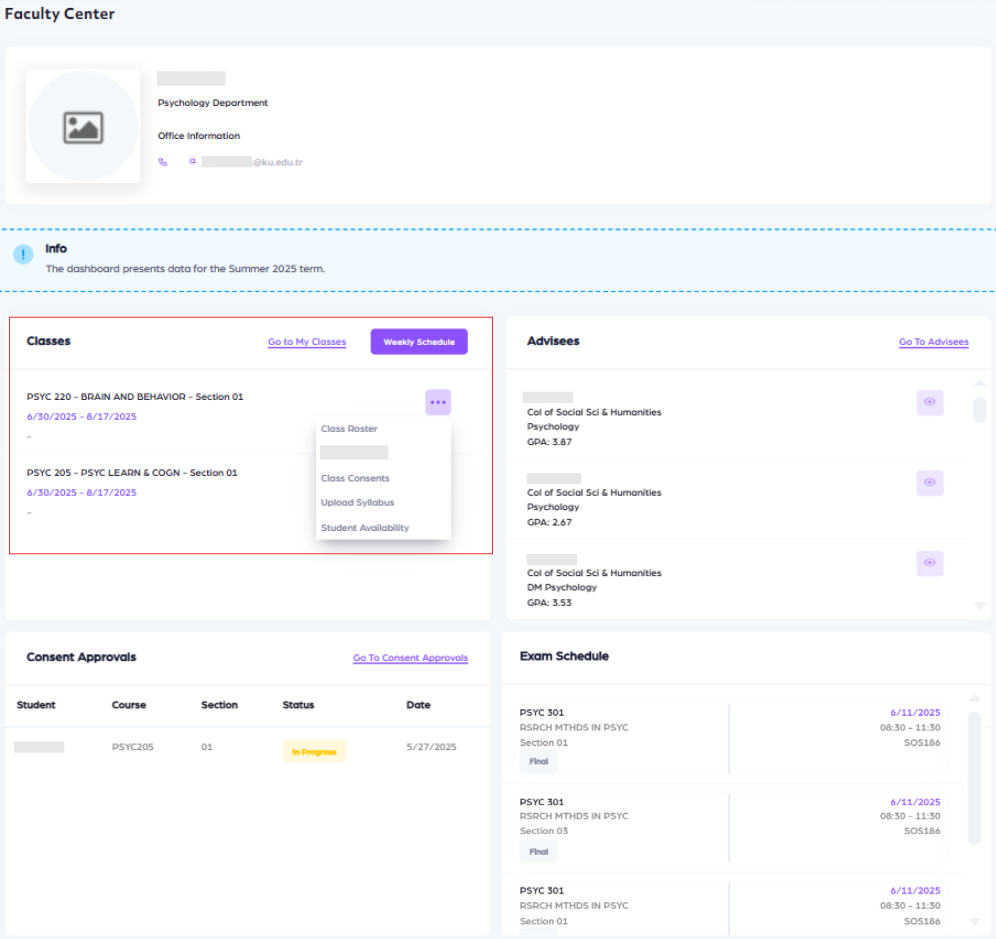Click the Advisees list scroll-up arrow
The width and height of the screenshot is (996, 939).
point(979,383)
